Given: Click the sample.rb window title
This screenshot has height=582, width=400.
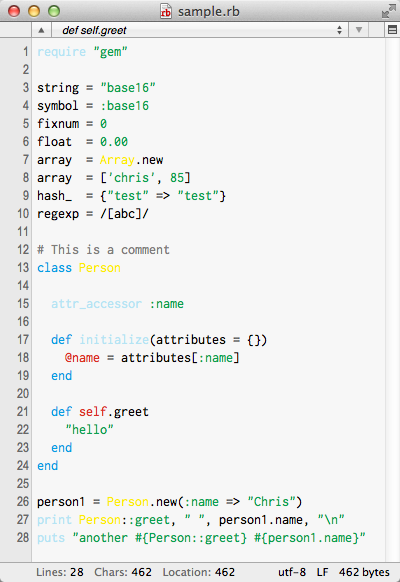Looking at the screenshot, I should click(x=209, y=12).
